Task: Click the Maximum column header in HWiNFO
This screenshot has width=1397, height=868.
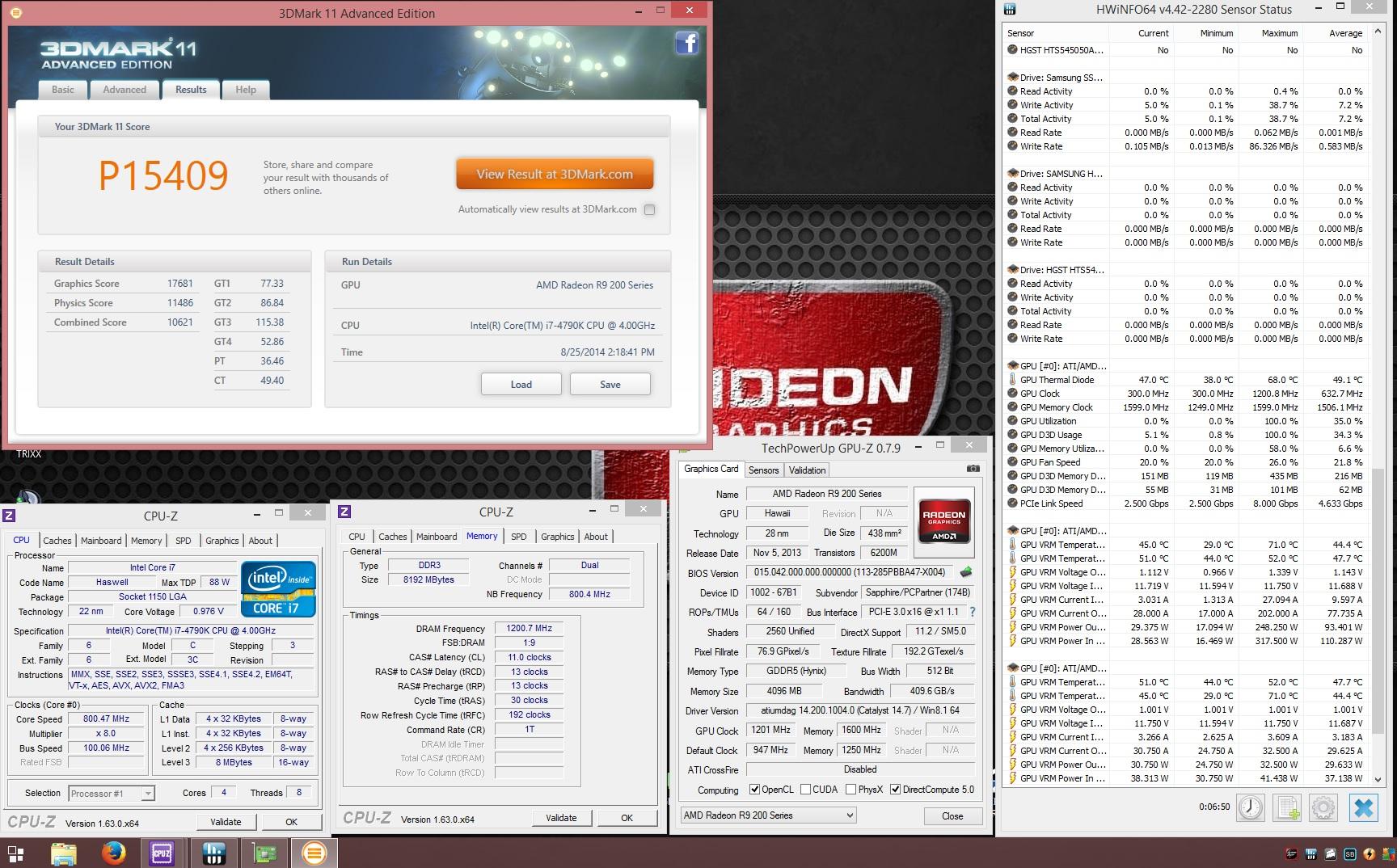Action: [1269, 33]
